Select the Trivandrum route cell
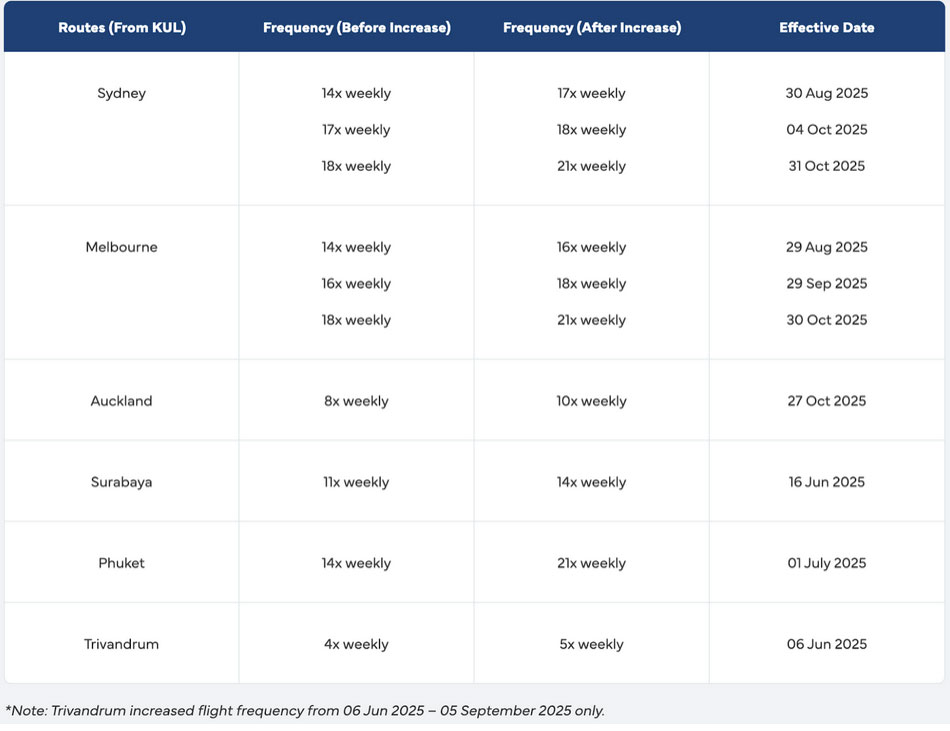The image size is (950, 731). tap(121, 644)
